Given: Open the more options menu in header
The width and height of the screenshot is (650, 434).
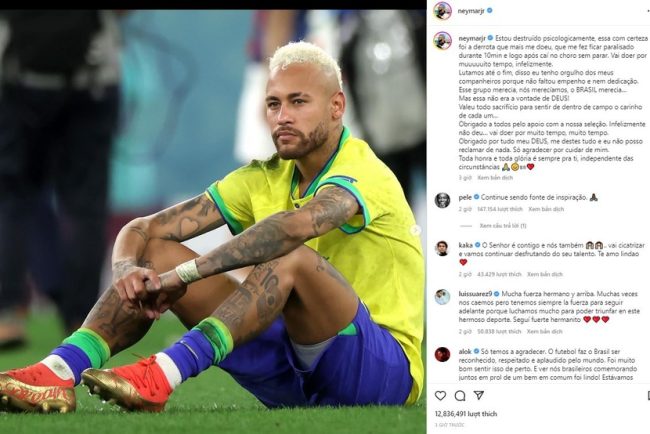Looking at the screenshot, I should pos(648,11).
